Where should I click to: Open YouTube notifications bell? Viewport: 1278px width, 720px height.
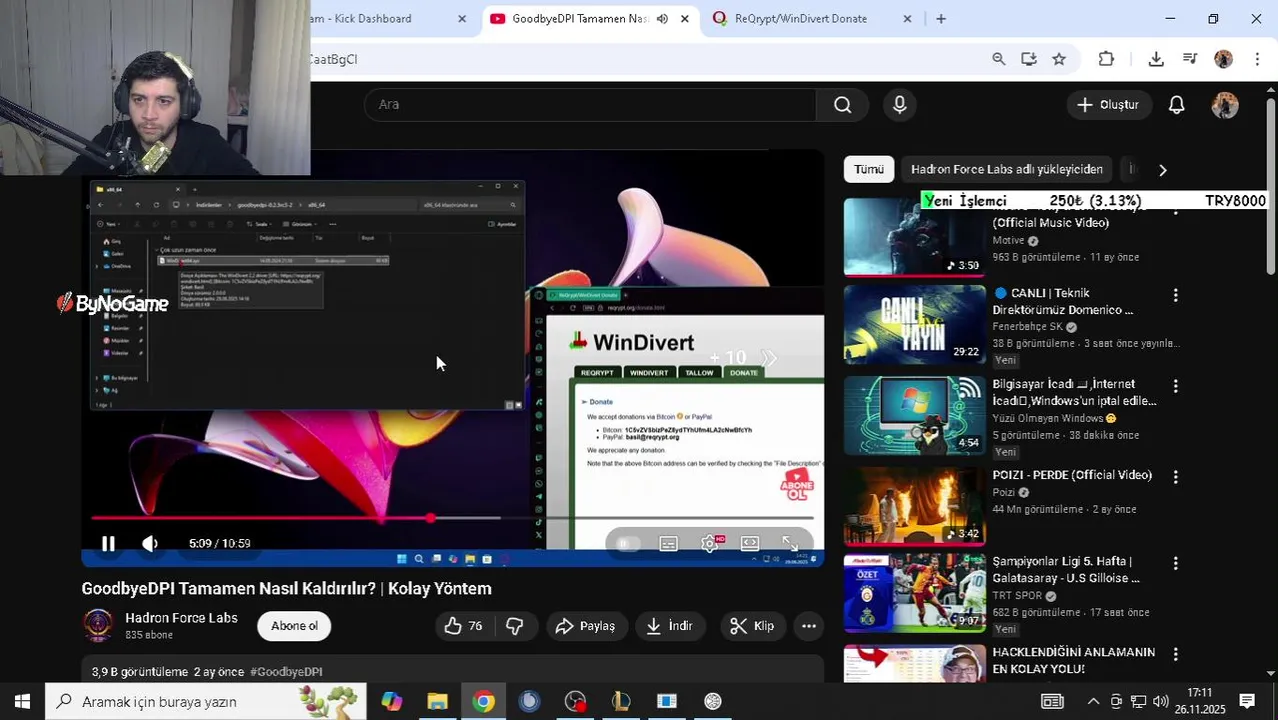pyautogui.click(x=1176, y=105)
